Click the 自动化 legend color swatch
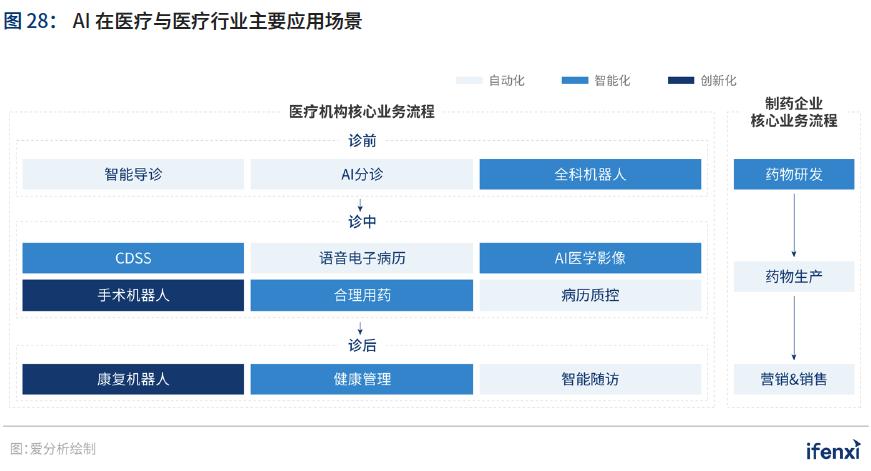This screenshot has width=871, height=471. pos(469,81)
